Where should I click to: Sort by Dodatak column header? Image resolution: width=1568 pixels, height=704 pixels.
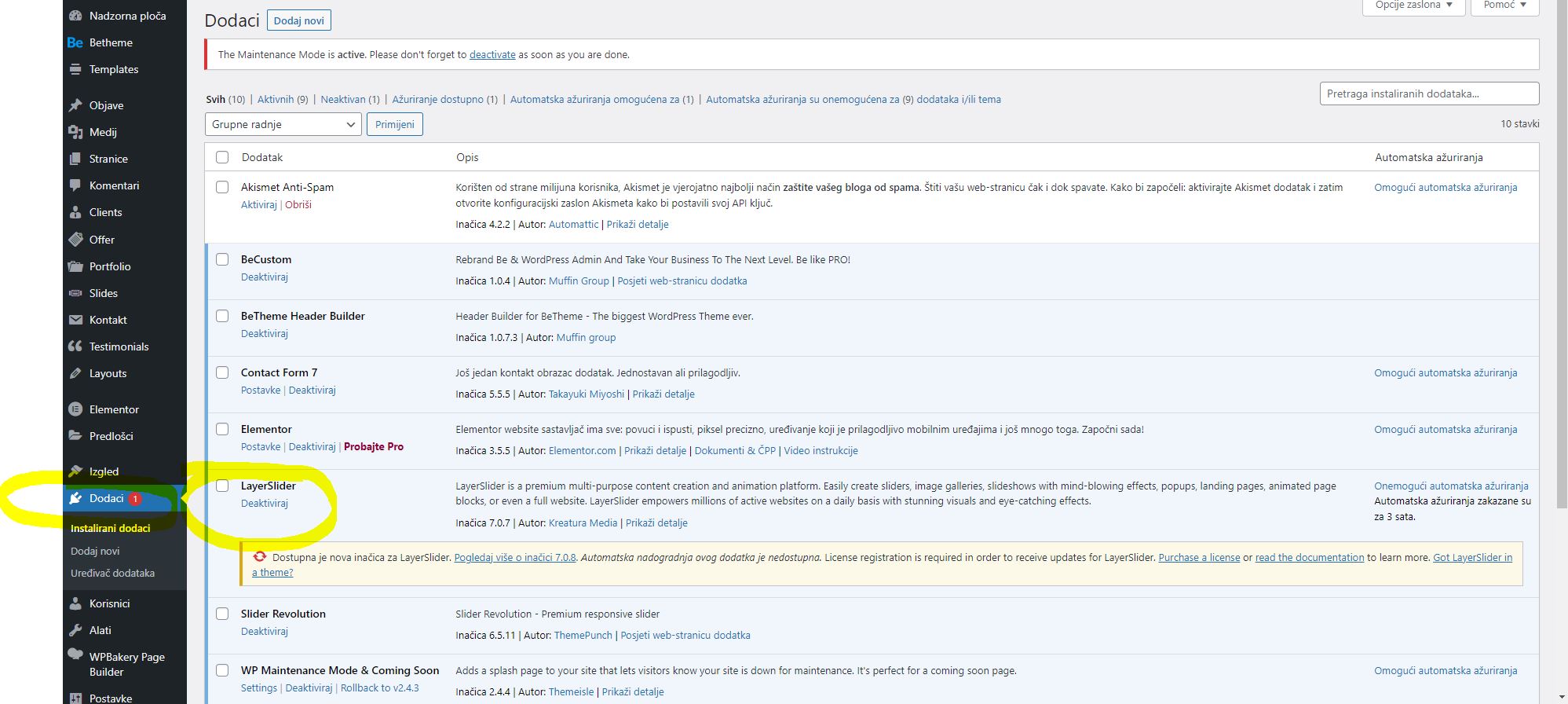click(x=262, y=157)
